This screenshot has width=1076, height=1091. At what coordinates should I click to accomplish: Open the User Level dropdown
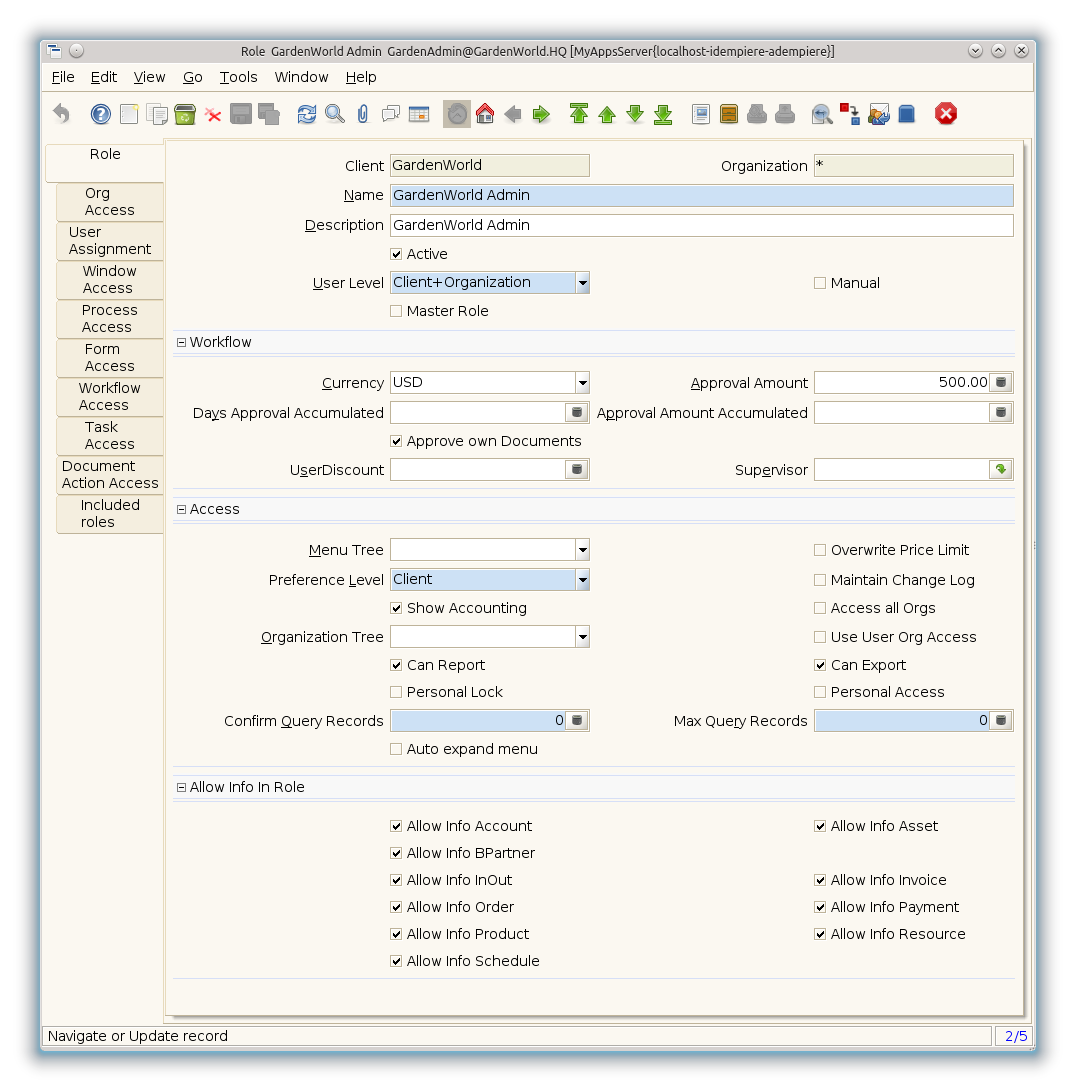pos(582,283)
